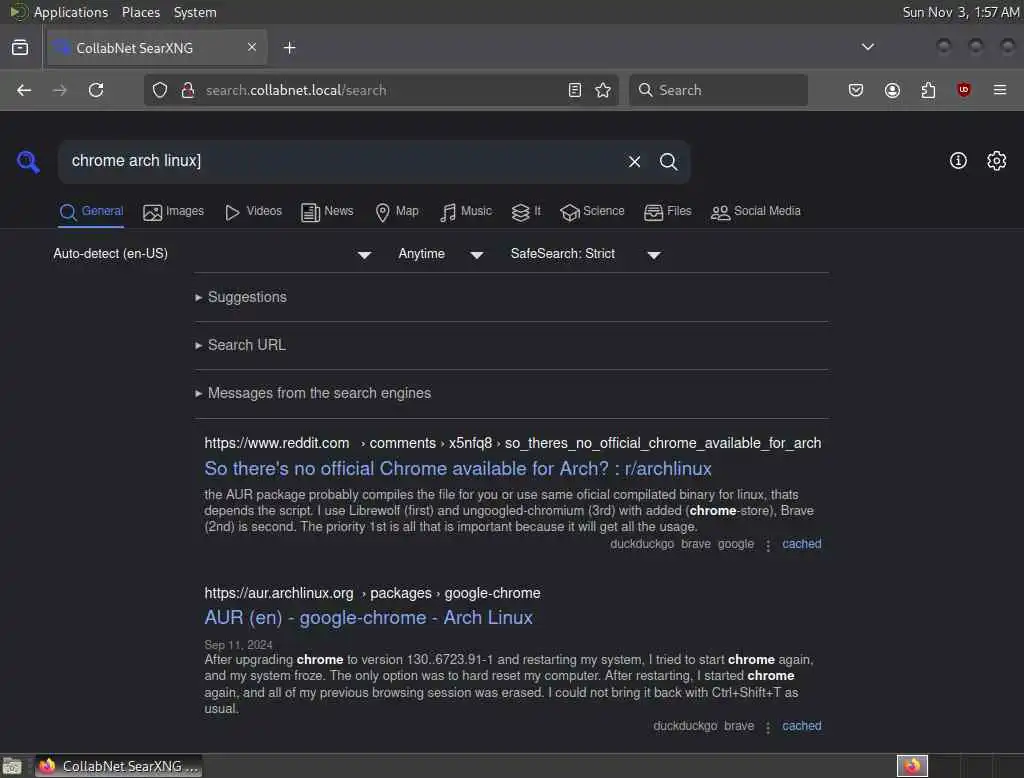Switch to Social Media category
The height and width of the screenshot is (778, 1024).
pos(755,212)
